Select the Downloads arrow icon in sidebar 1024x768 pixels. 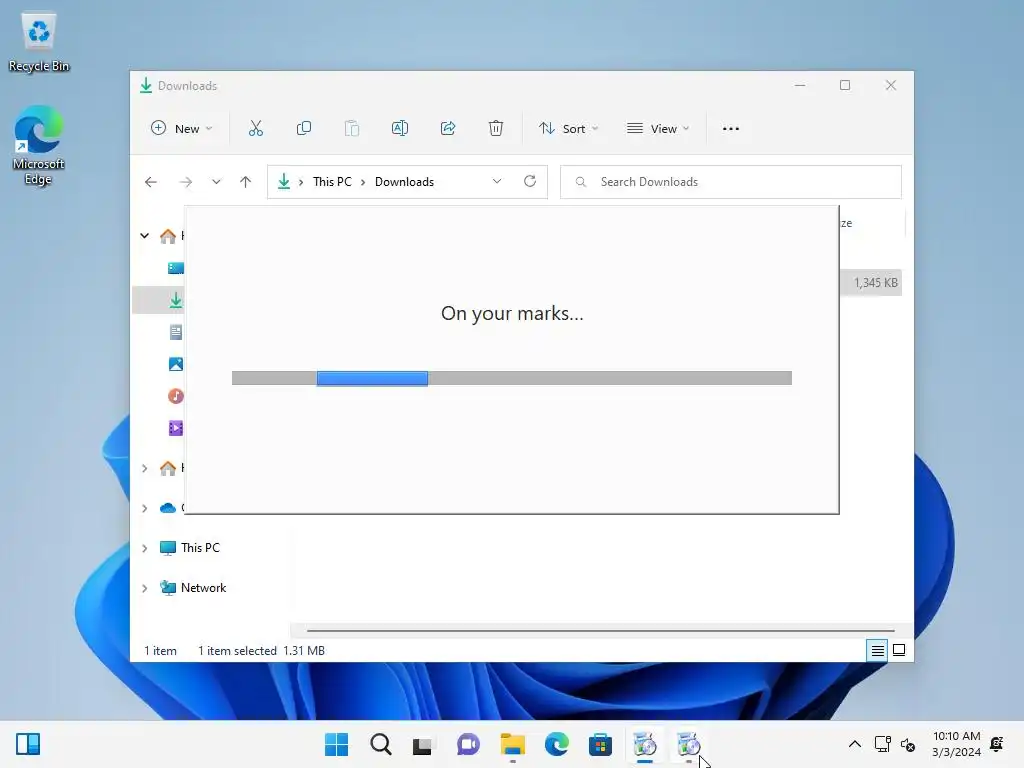pyautogui.click(x=176, y=300)
